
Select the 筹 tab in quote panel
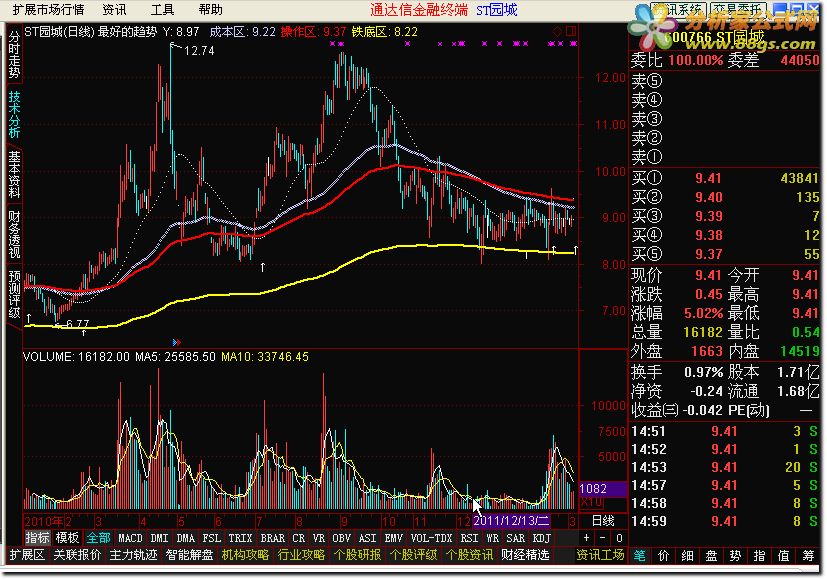808,555
